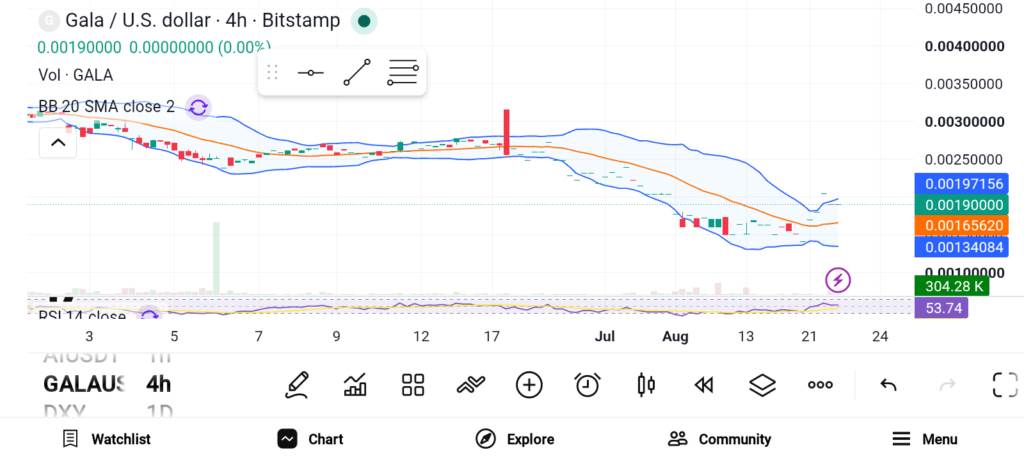Tap the replay rewind icon
Screen dimensions: 1024x461
coord(703,385)
